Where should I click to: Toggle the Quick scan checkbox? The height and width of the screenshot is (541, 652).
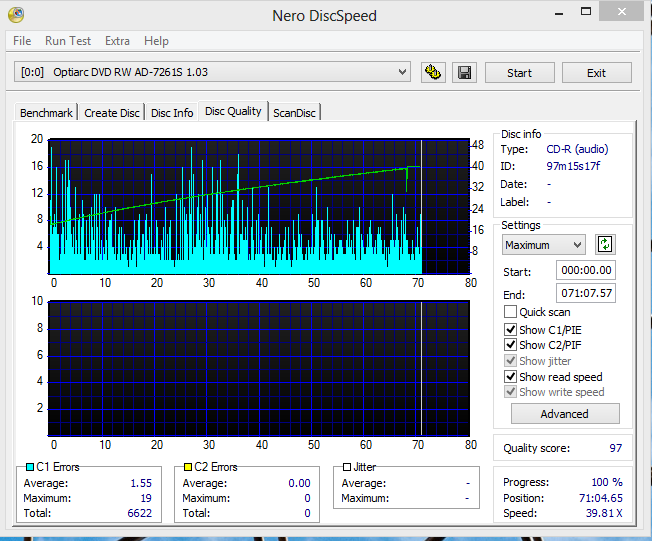coord(510,311)
